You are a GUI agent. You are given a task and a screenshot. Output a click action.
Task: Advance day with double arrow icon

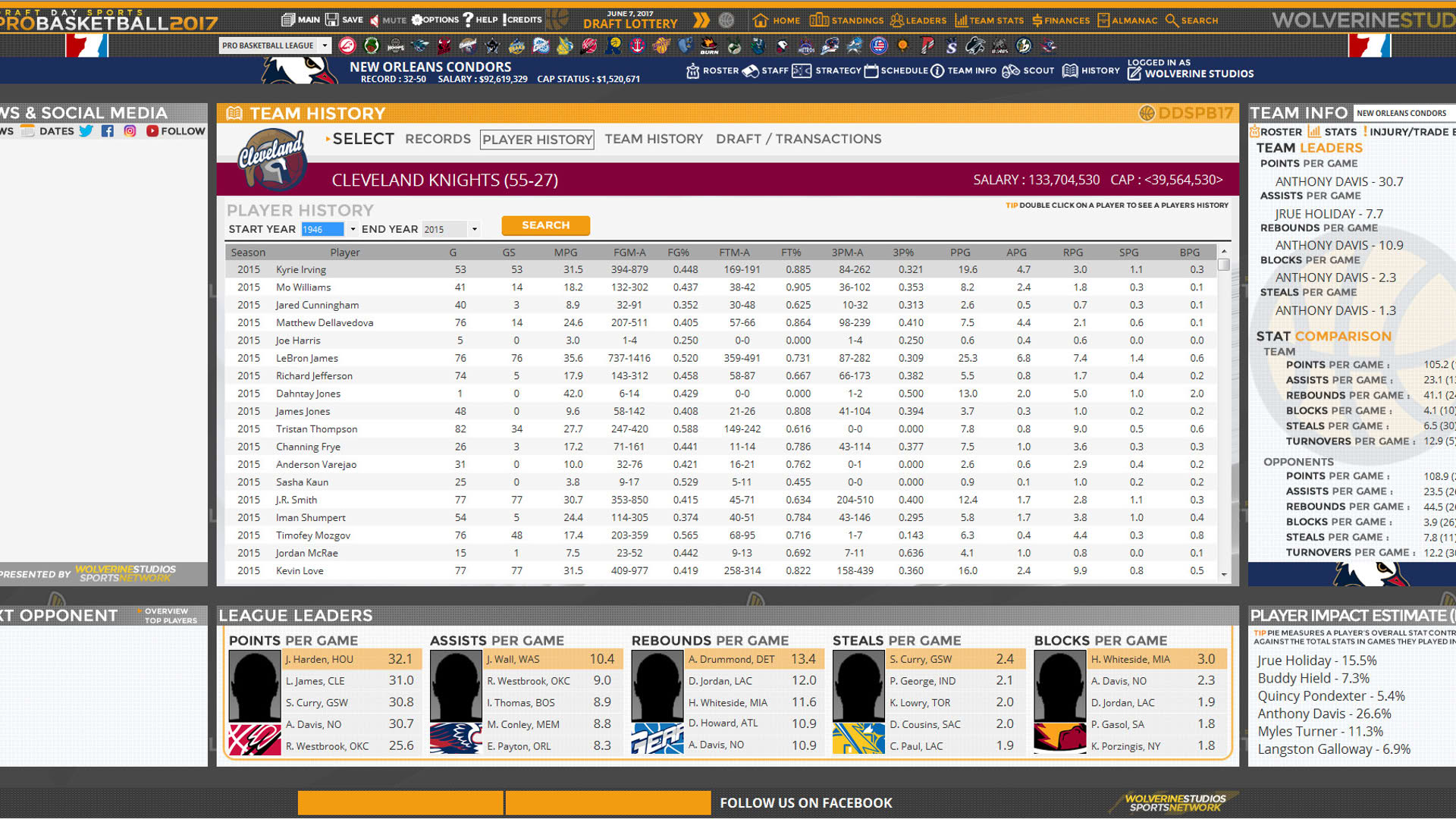[x=701, y=20]
